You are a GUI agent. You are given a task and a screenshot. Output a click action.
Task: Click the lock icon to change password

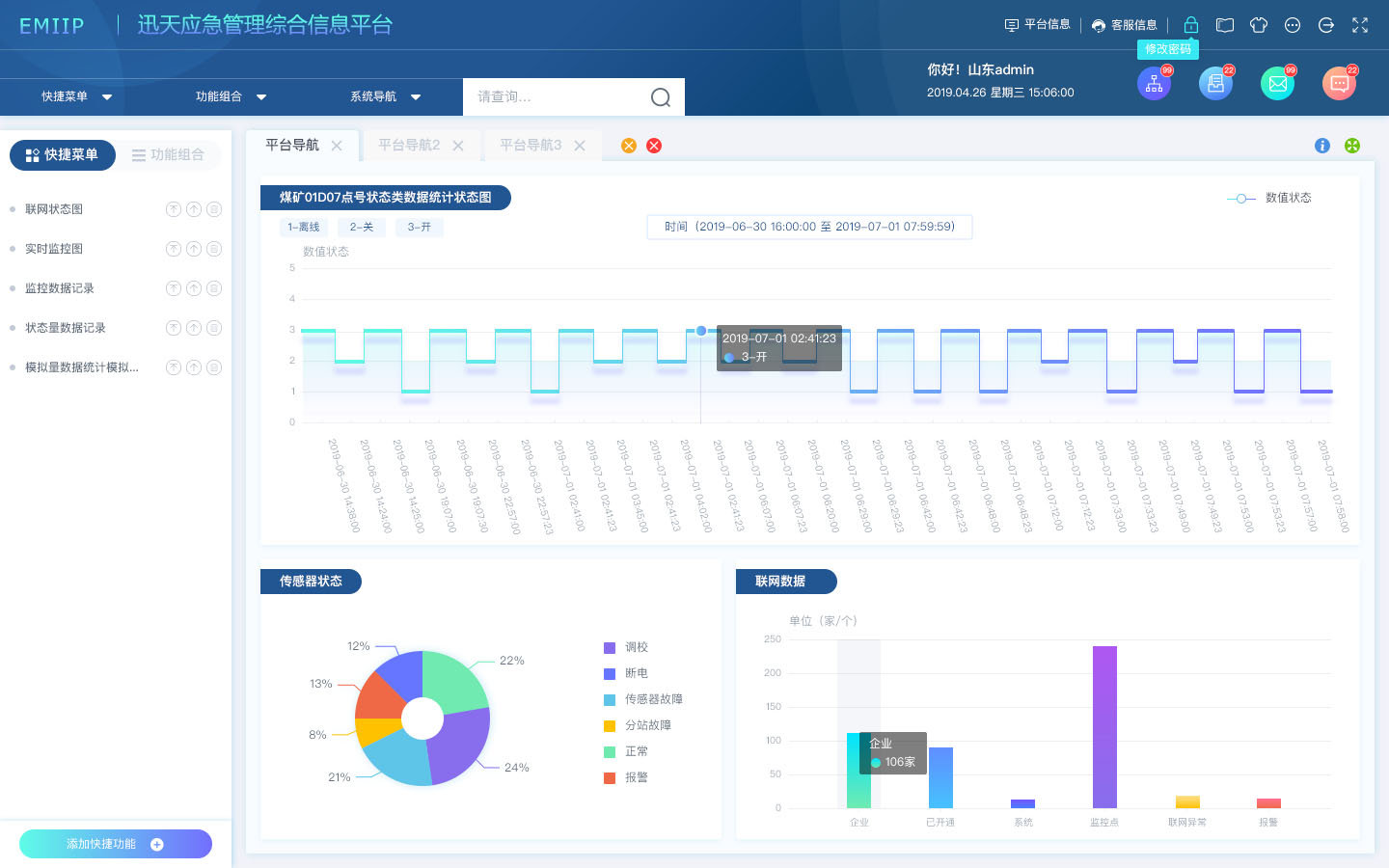pyautogui.click(x=1191, y=25)
